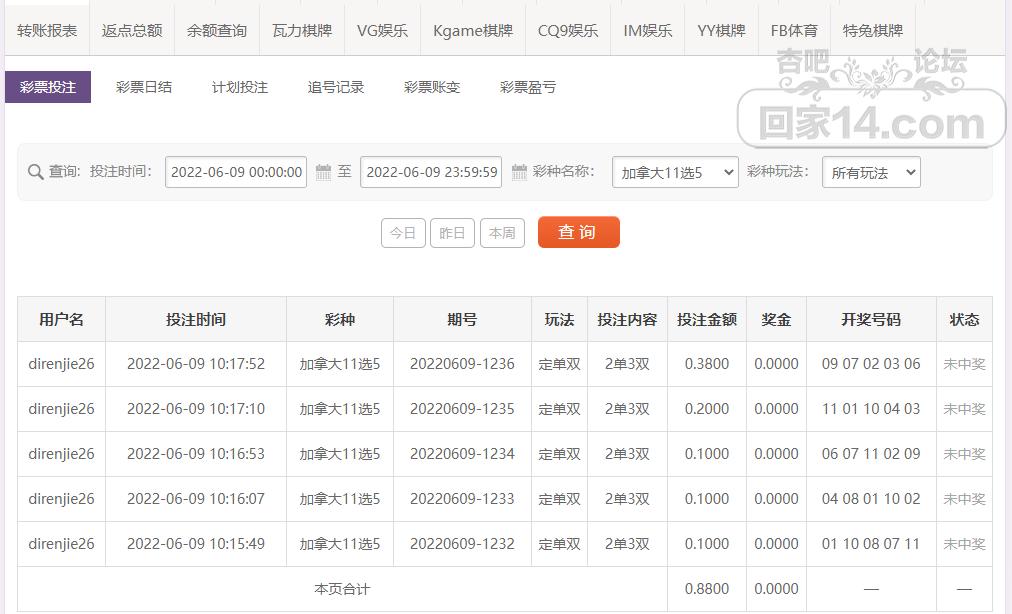This screenshot has width=1012, height=614.
Task: Open the 计划投注 tab
Action: [238, 87]
